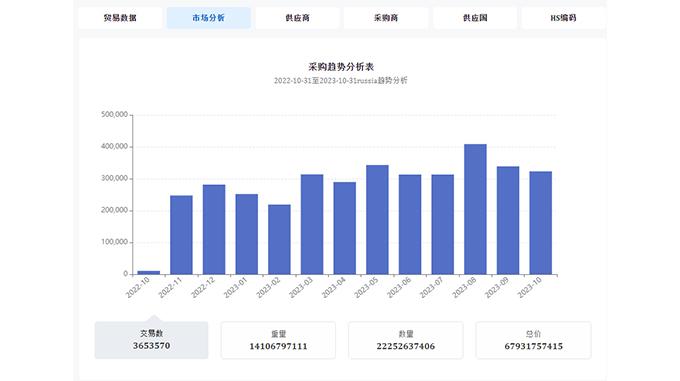Click the 2022-10 x-axis label
The image size is (680, 381).
[137, 288]
